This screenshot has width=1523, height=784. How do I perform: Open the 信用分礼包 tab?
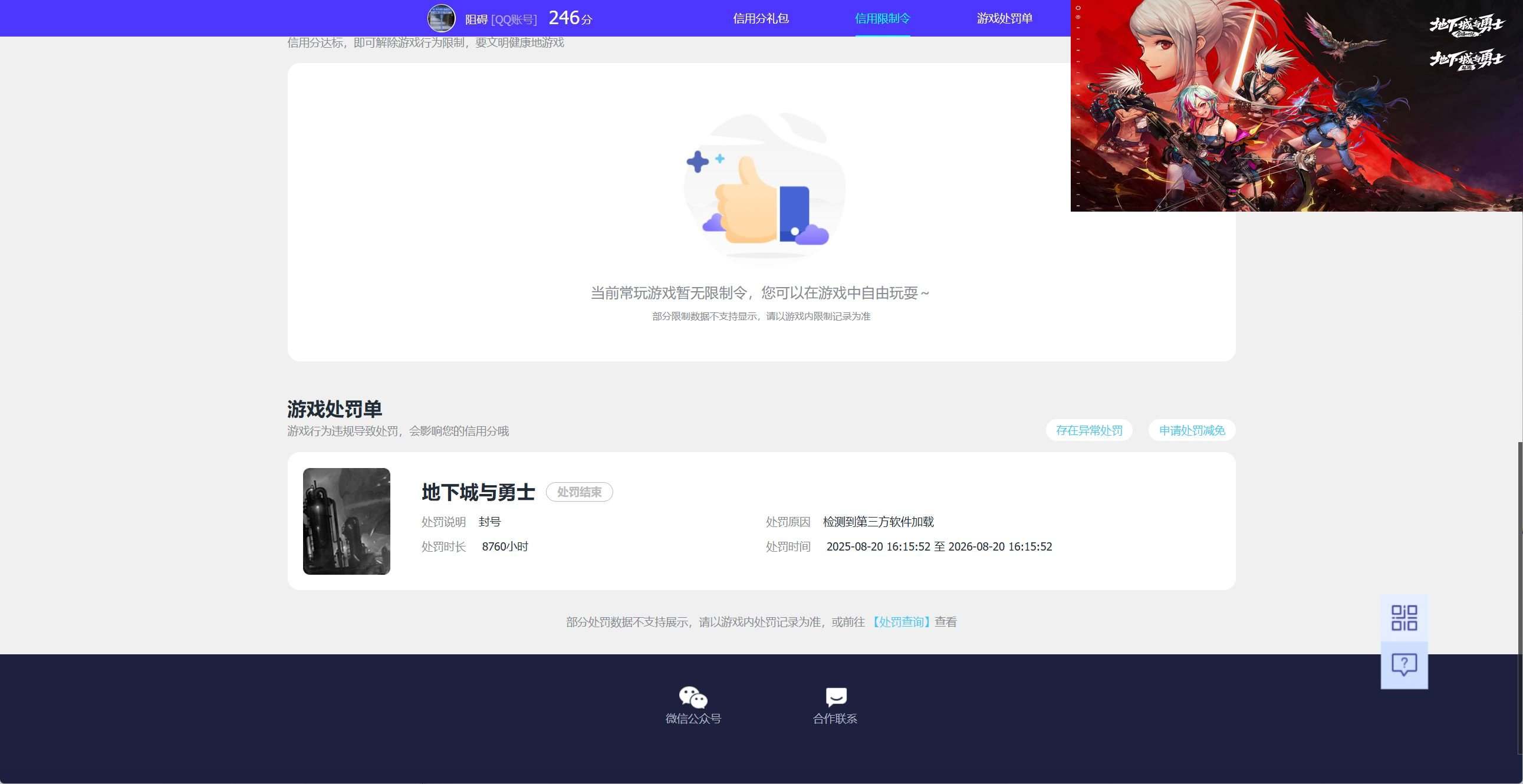point(760,18)
